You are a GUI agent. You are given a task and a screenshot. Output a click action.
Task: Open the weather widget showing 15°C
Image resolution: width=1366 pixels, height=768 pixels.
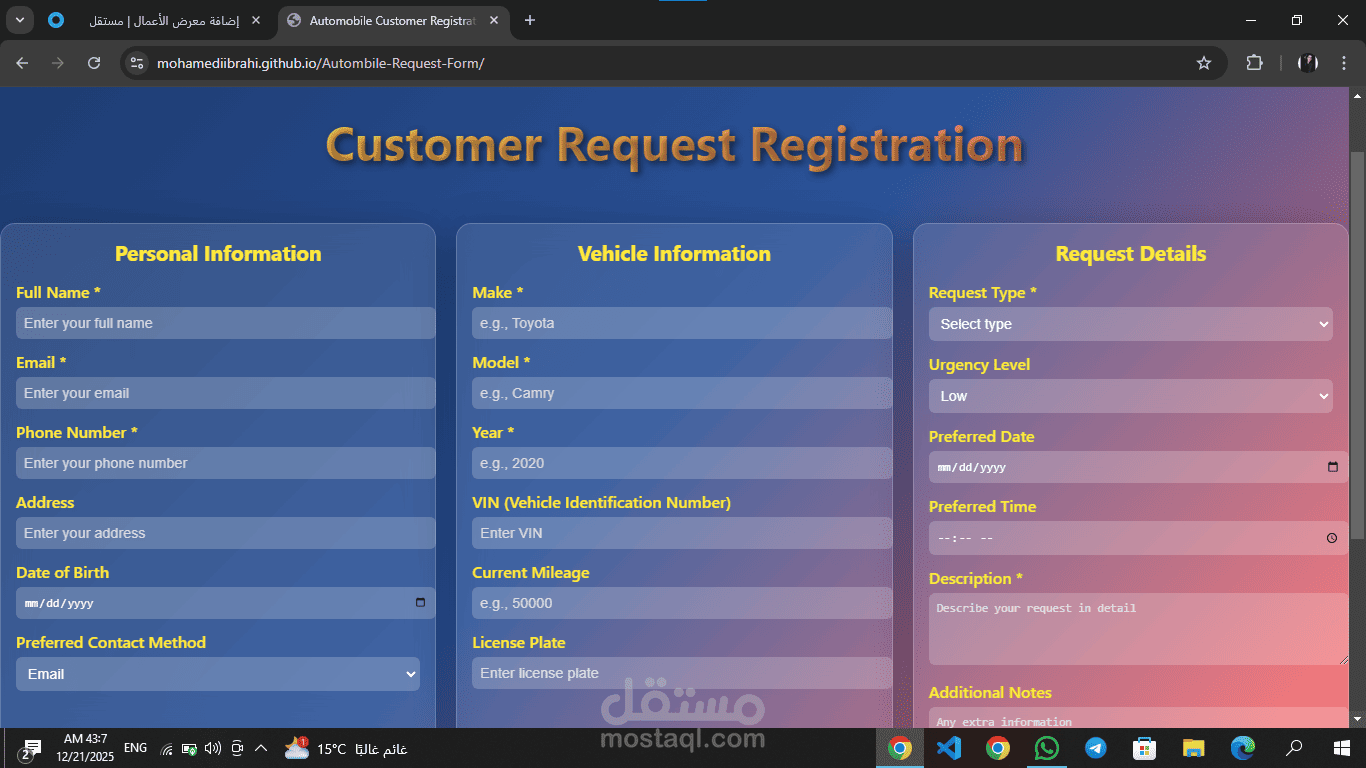pyautogui.click(x=346, y=748)
